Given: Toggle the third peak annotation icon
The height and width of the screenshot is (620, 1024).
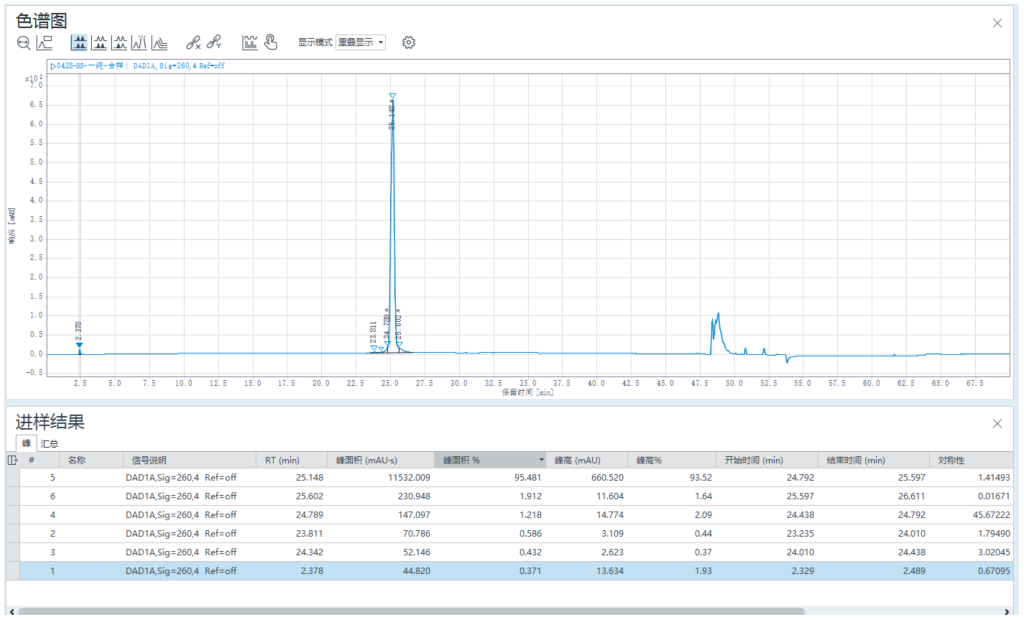Looking at the screenshot, I should 119,43.
